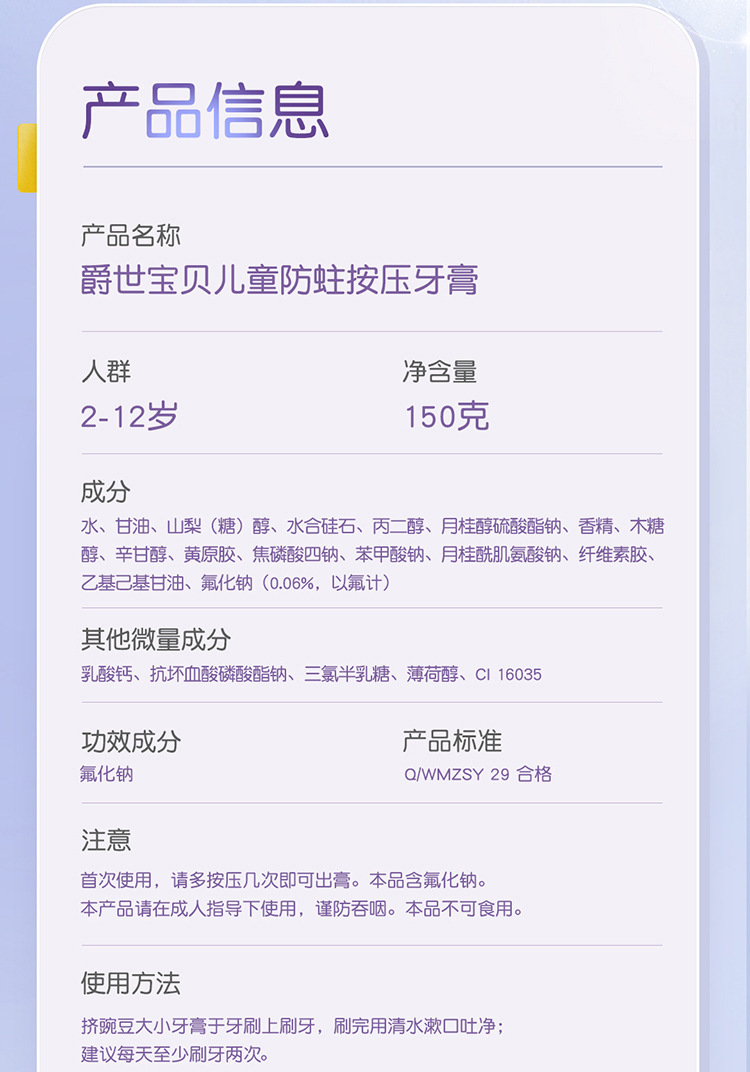750x1072 pixels.
Task: Click the 成分 section heading
Action: click(105, 492)
